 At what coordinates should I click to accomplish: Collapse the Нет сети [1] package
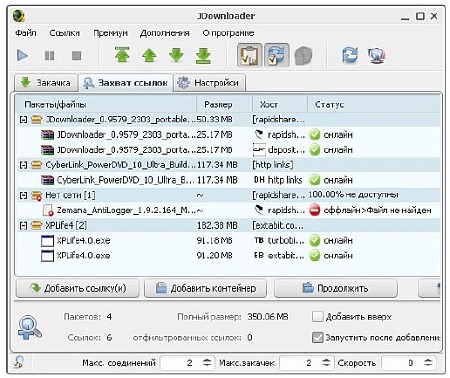[x=23, y=195]
